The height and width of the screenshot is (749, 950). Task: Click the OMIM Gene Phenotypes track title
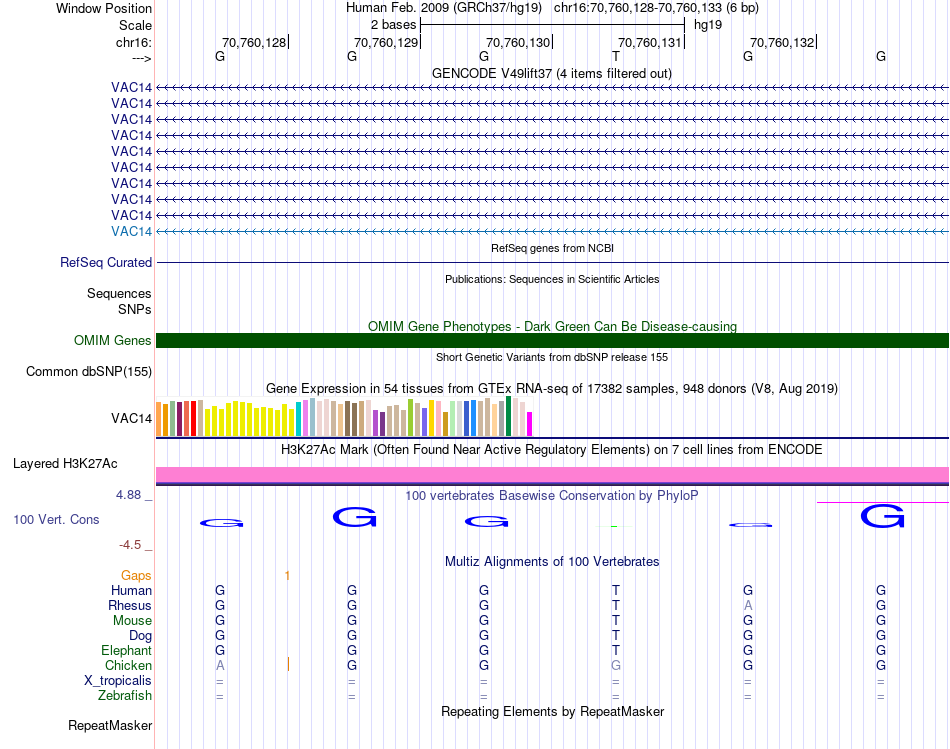pos(552,326)
